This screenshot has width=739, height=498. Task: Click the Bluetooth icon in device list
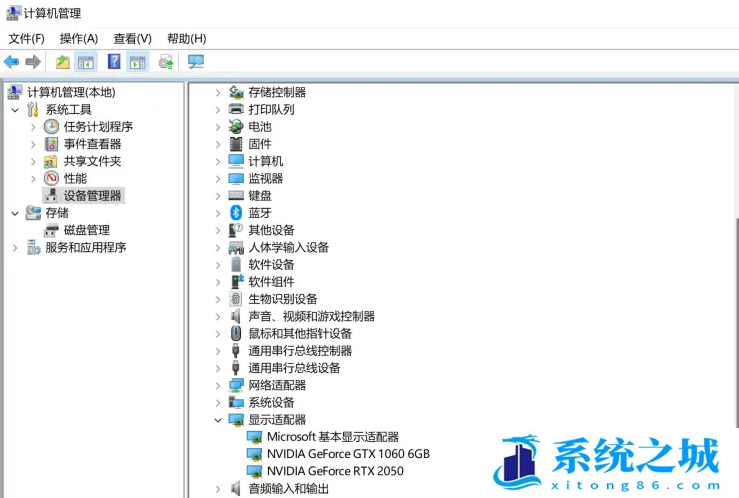(236, 213)
